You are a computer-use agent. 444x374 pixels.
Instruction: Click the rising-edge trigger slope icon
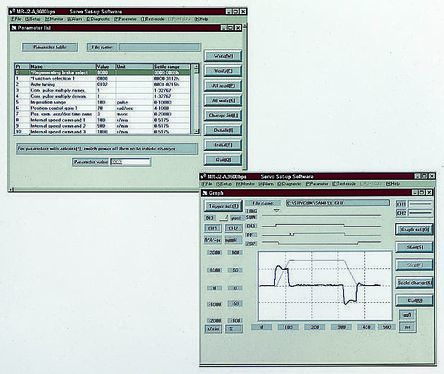tap(224, 218)
